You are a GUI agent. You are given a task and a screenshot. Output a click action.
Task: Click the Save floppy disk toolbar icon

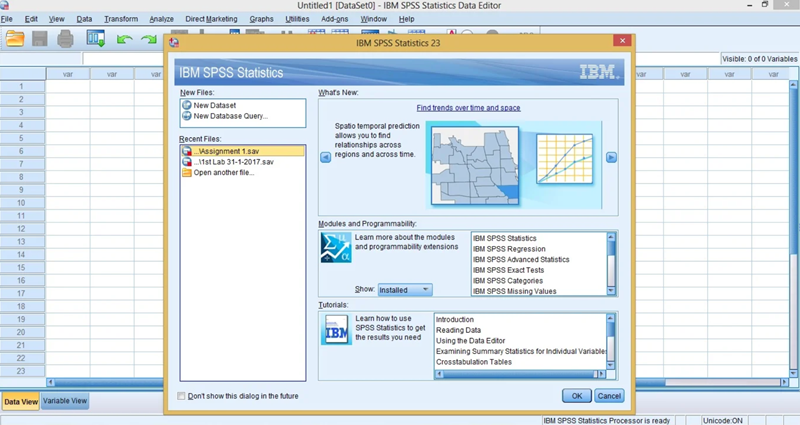point(40,39)
